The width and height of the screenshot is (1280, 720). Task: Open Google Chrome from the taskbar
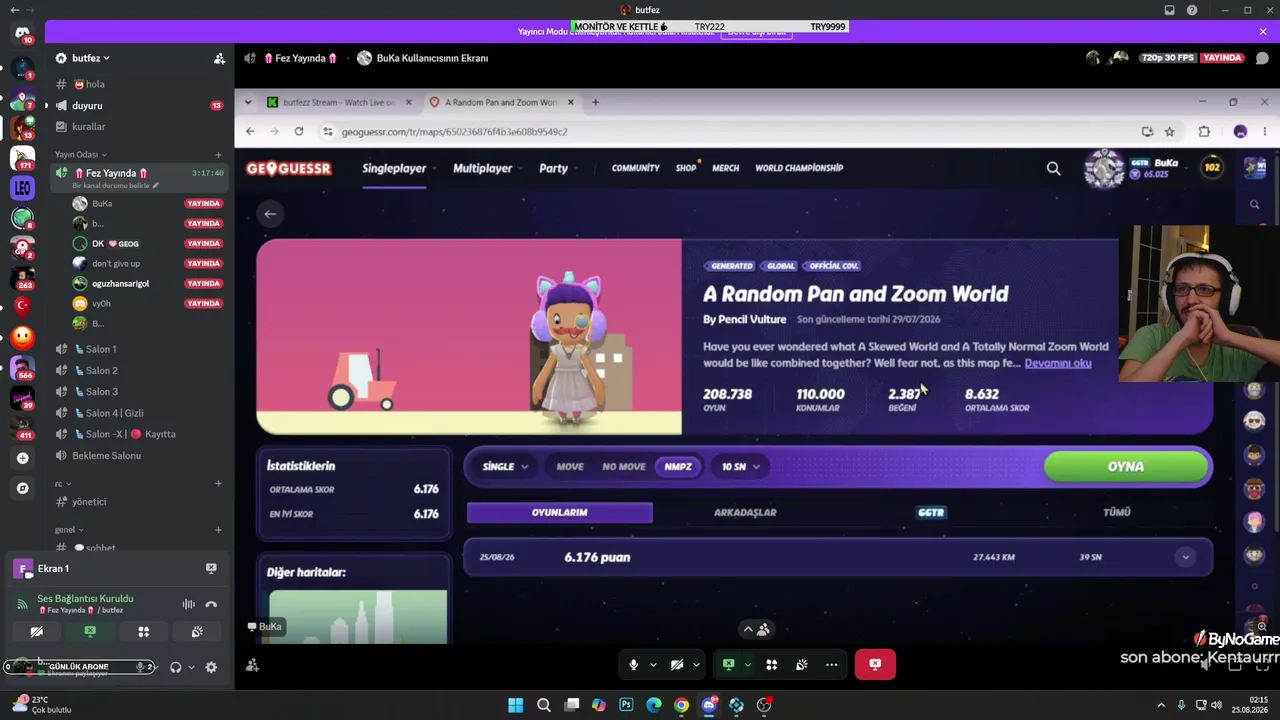tap(681, 705)
